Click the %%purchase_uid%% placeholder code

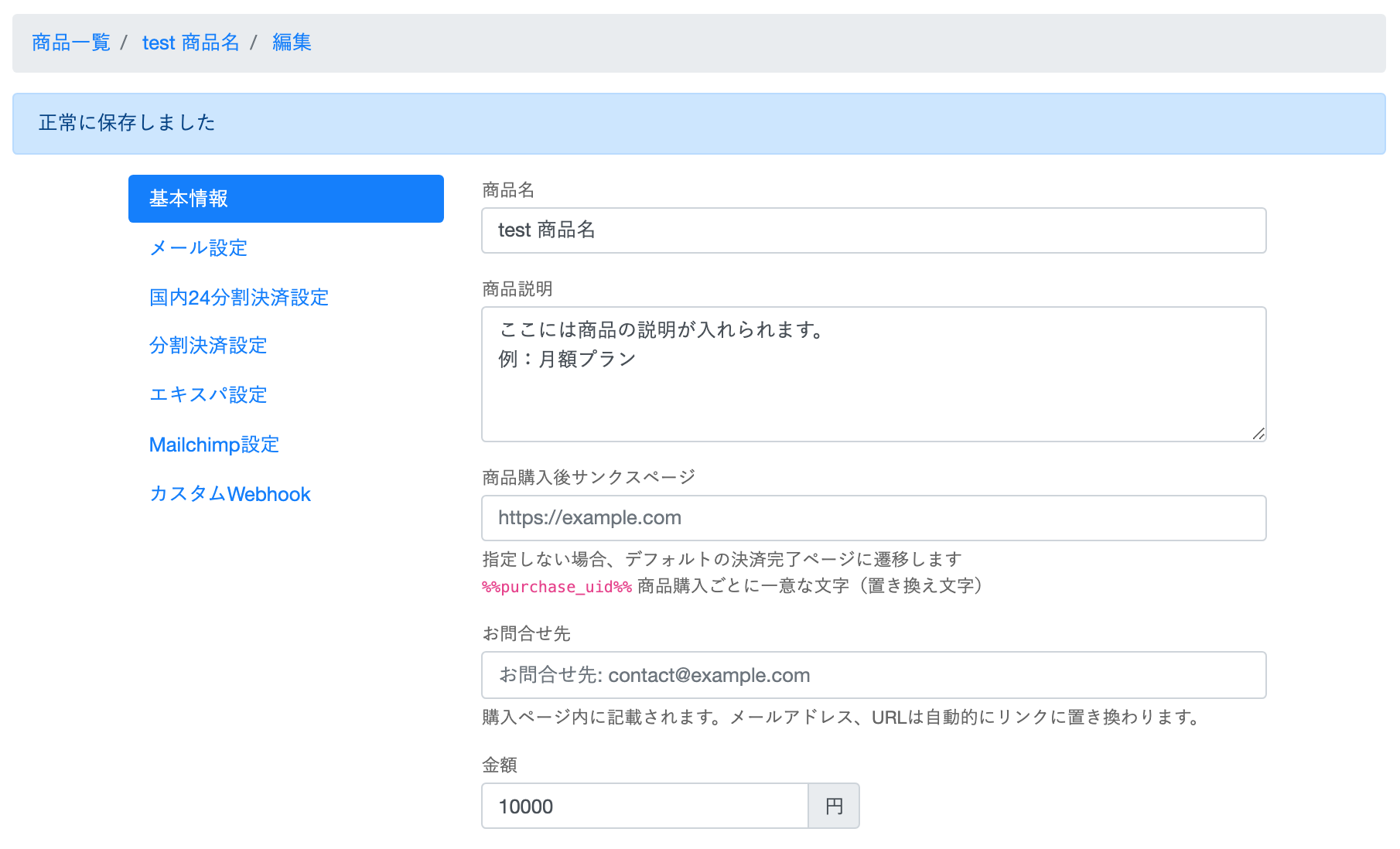[x=557, y=587]
